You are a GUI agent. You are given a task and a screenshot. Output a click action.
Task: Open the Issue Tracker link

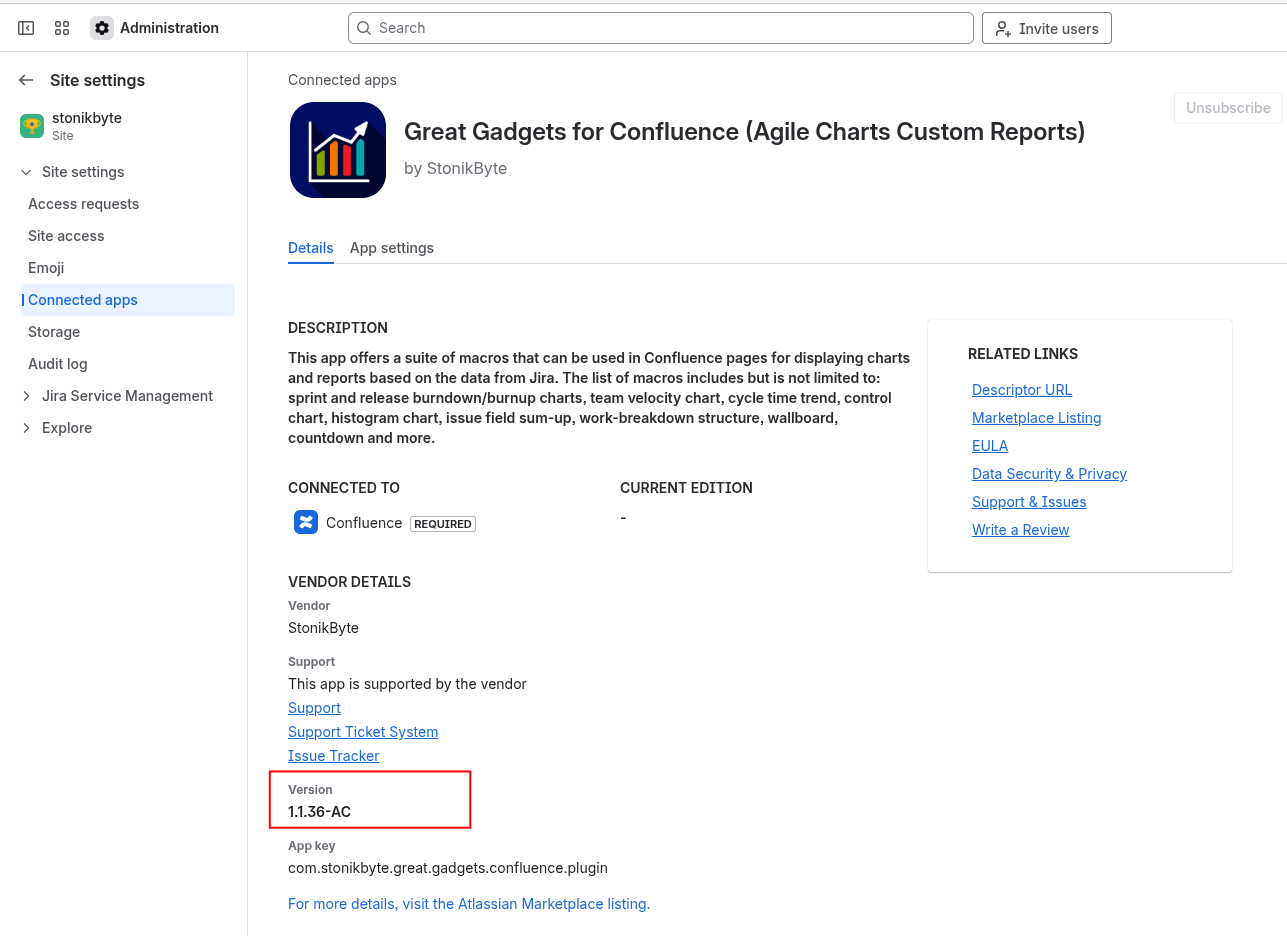click(333, 756)
